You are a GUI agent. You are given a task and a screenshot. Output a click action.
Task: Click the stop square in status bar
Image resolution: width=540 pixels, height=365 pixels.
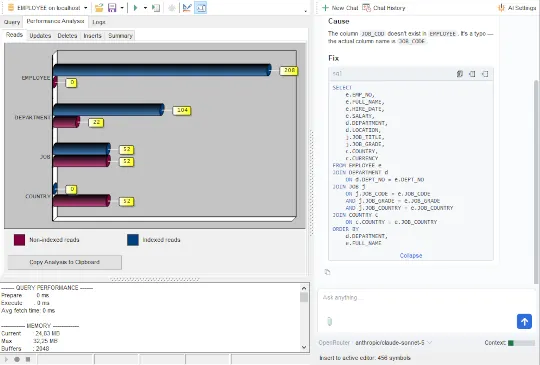(28, 359)
